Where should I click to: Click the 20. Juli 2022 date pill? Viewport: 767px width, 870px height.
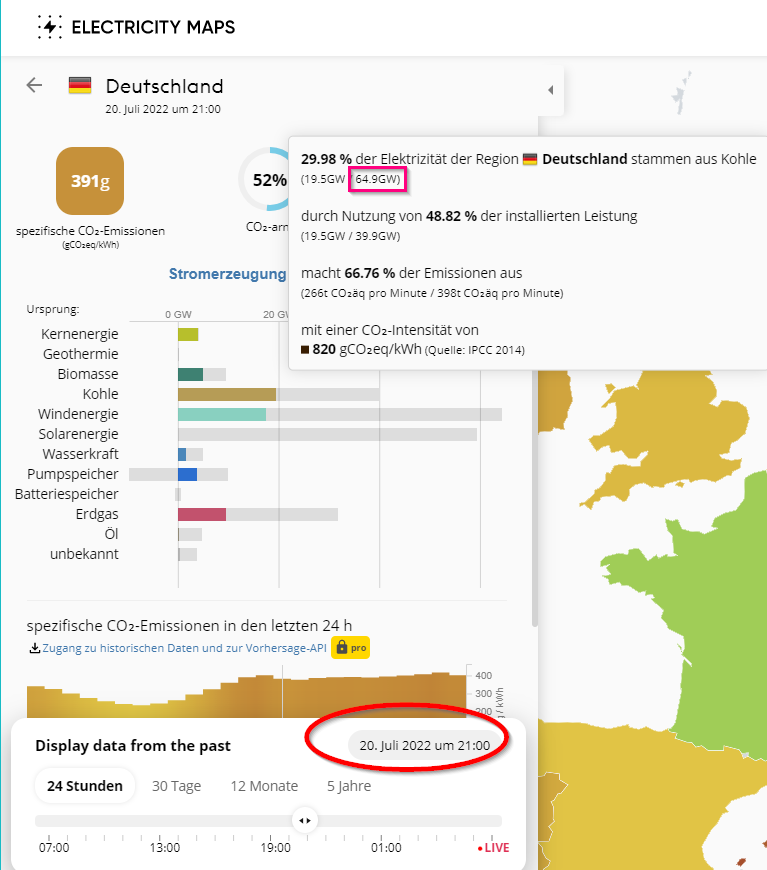[424, 745]
